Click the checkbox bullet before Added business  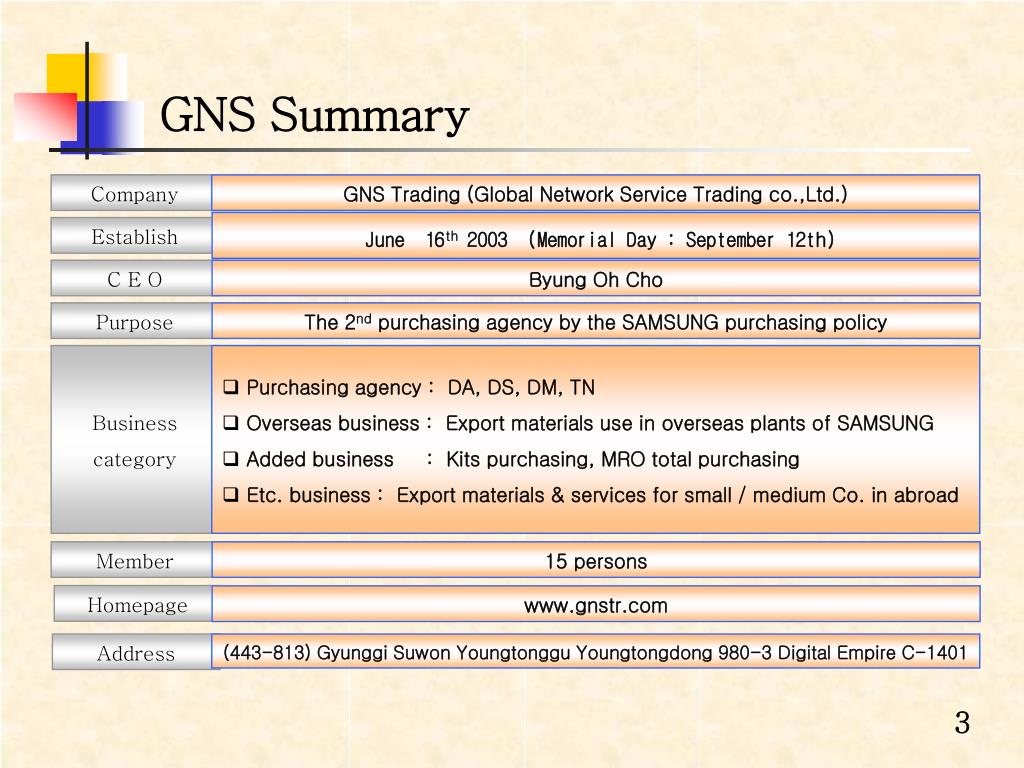point(231,458)
